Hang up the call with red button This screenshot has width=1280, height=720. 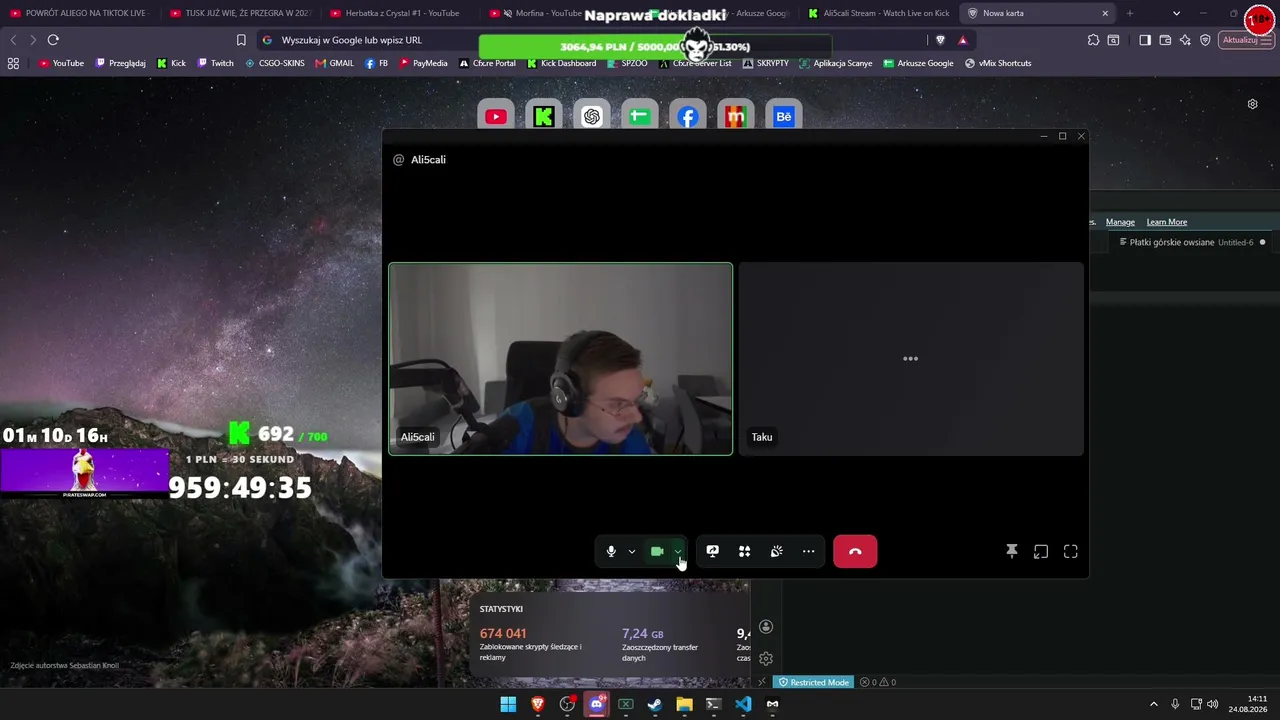click(x=855, y=551)
